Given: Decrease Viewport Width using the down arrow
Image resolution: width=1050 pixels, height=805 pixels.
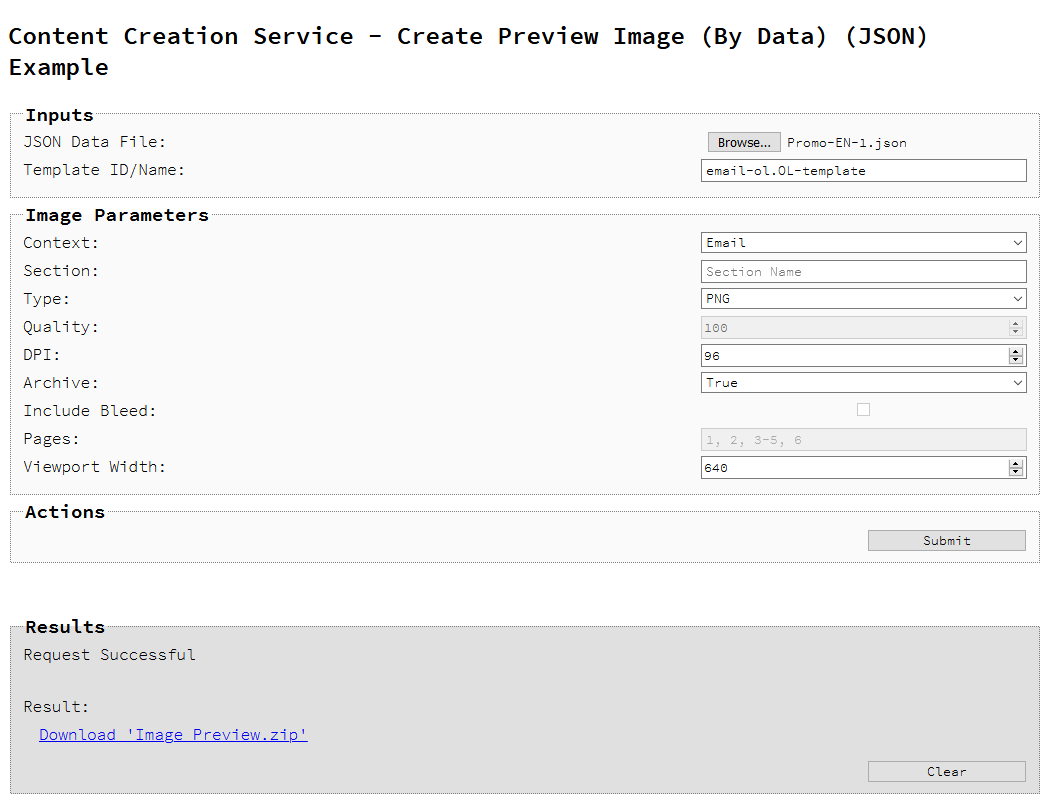Looking at the screenshot, I should tap(1016, 472).
